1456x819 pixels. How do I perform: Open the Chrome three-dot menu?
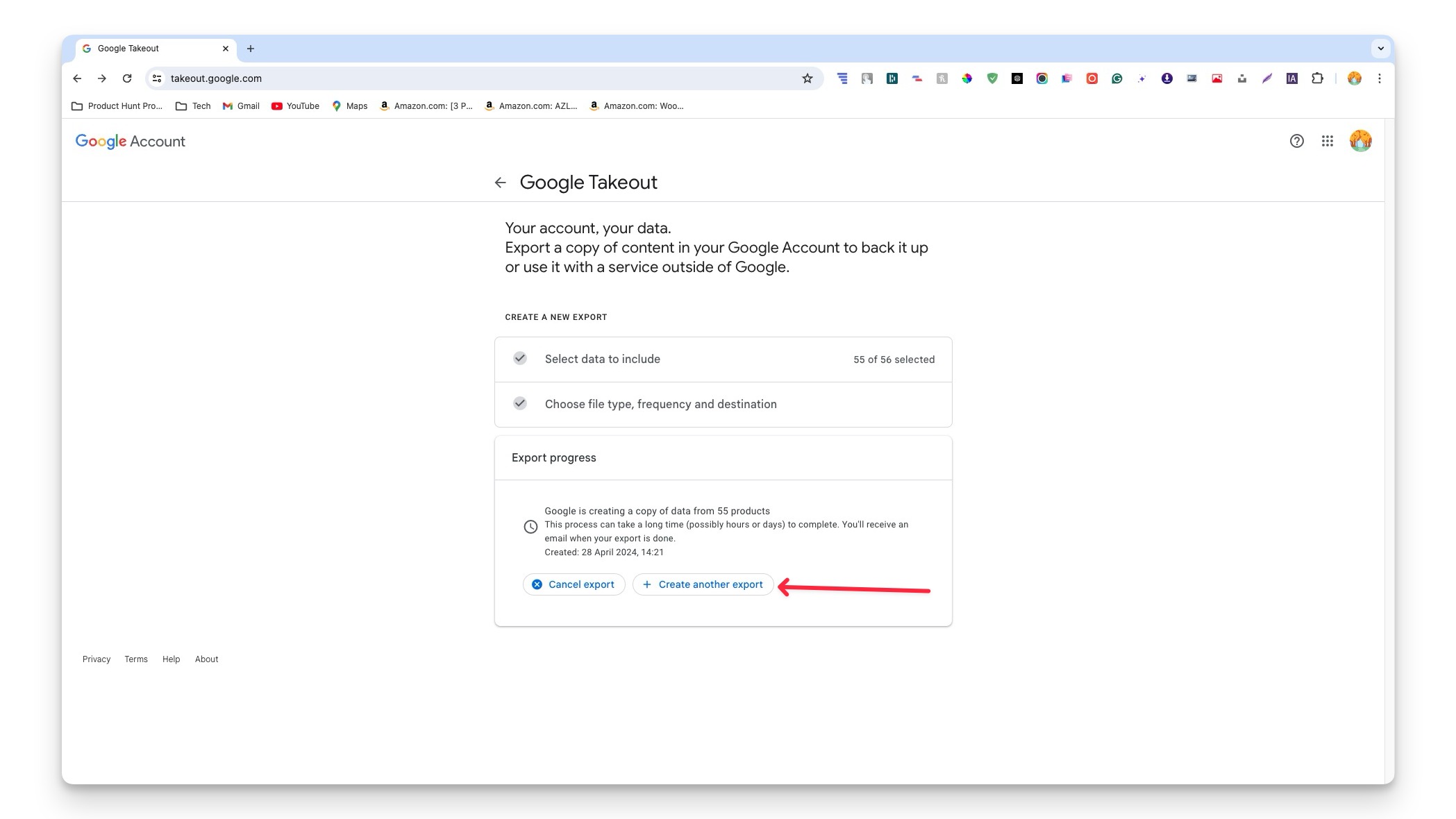1380,78
